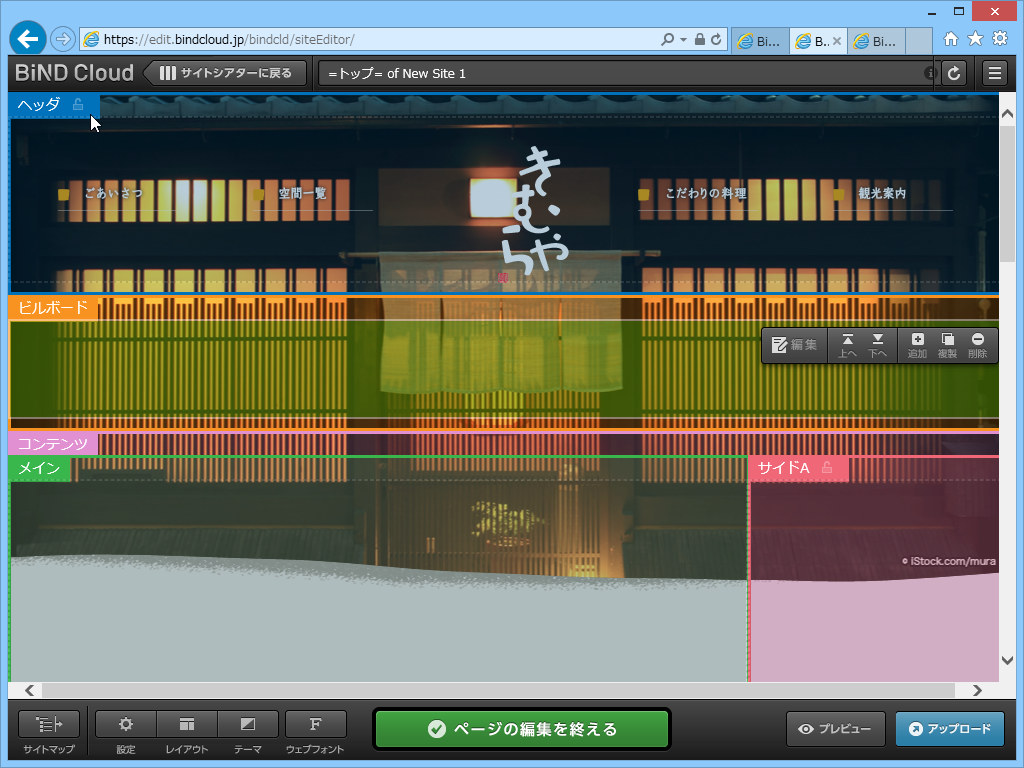Return to Site Theater (サイトシアターに戻る)
The height and width of the screenshot is (768, 1024).
[226, 72]
